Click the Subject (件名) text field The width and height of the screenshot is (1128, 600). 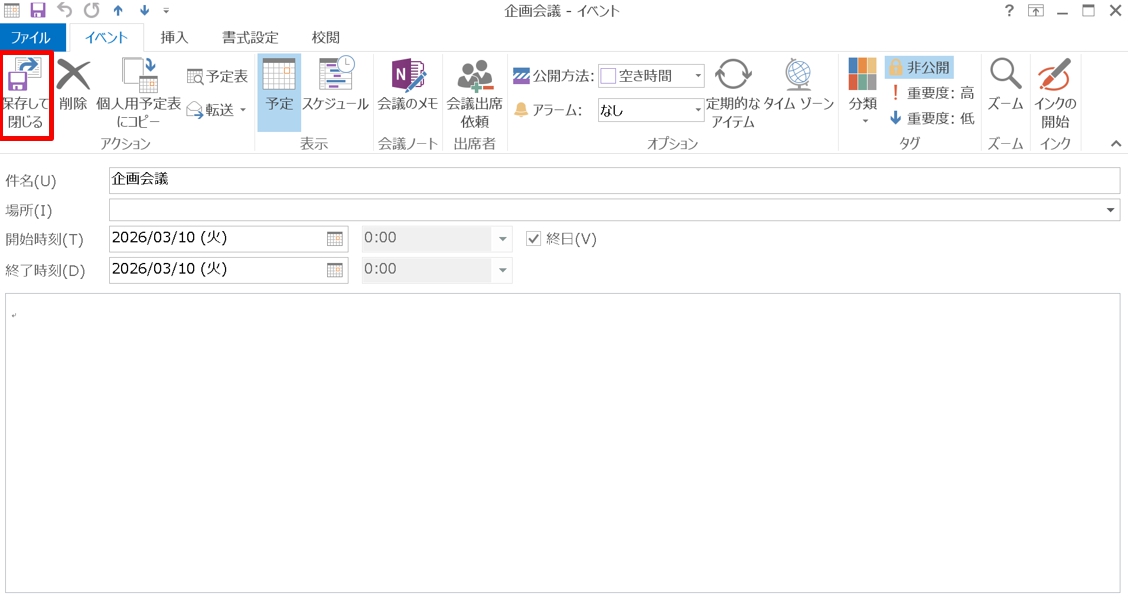pos(614,180)
